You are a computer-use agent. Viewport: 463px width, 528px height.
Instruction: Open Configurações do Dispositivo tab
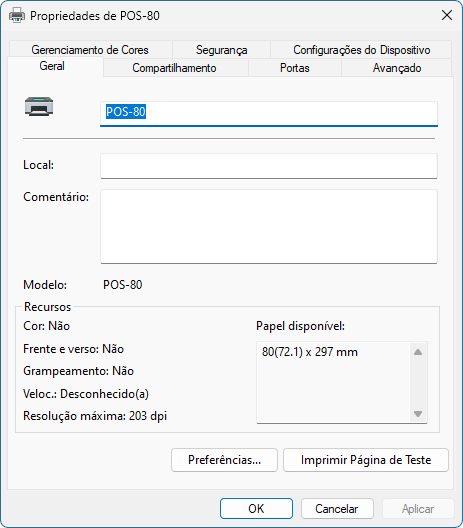point(361,50)
